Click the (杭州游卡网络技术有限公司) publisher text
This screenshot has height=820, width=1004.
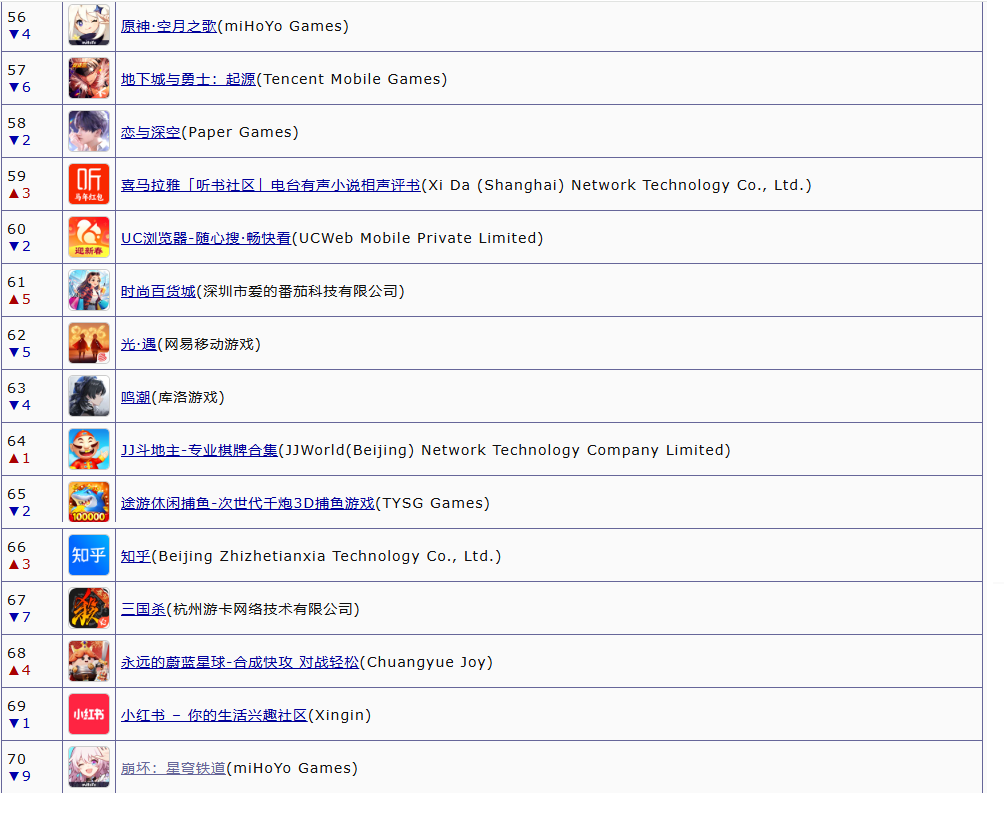[263, 609]
